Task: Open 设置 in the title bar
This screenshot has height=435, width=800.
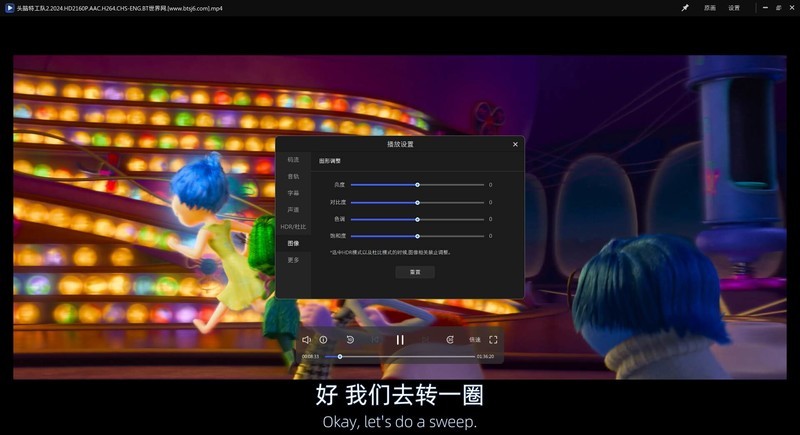Action: click(734, 8)
